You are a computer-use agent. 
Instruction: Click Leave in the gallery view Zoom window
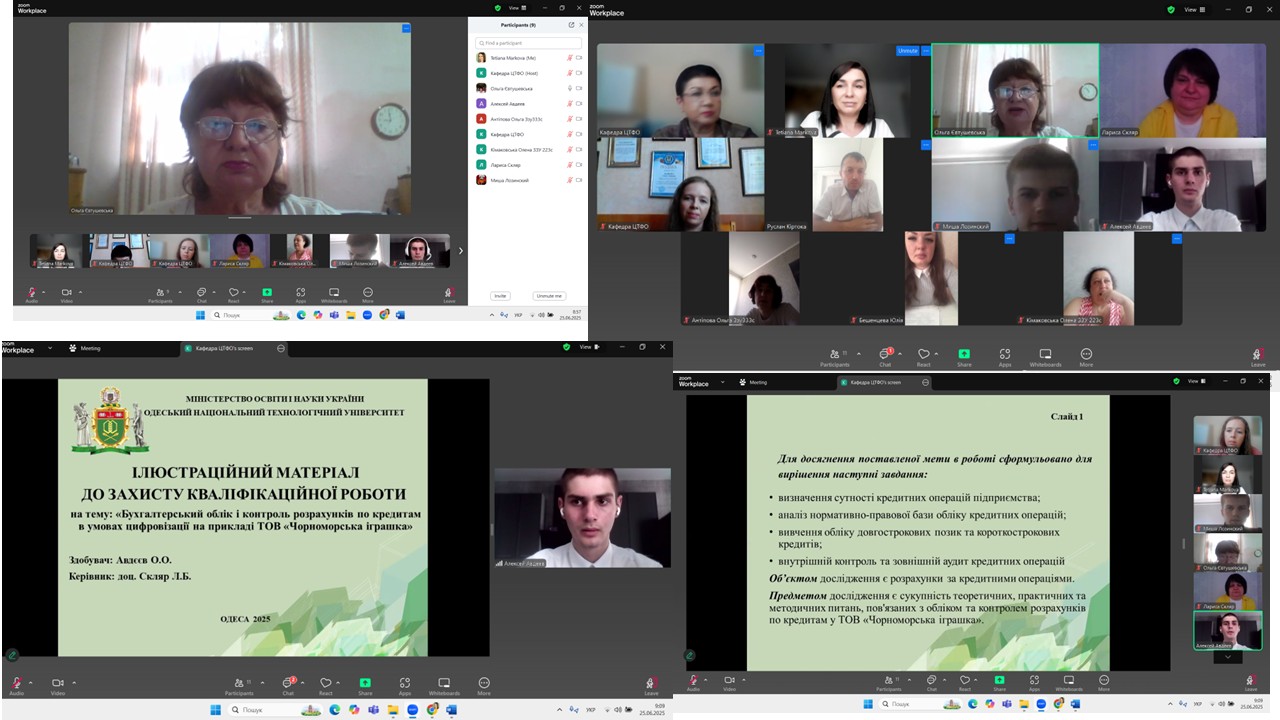(1258, 356)
